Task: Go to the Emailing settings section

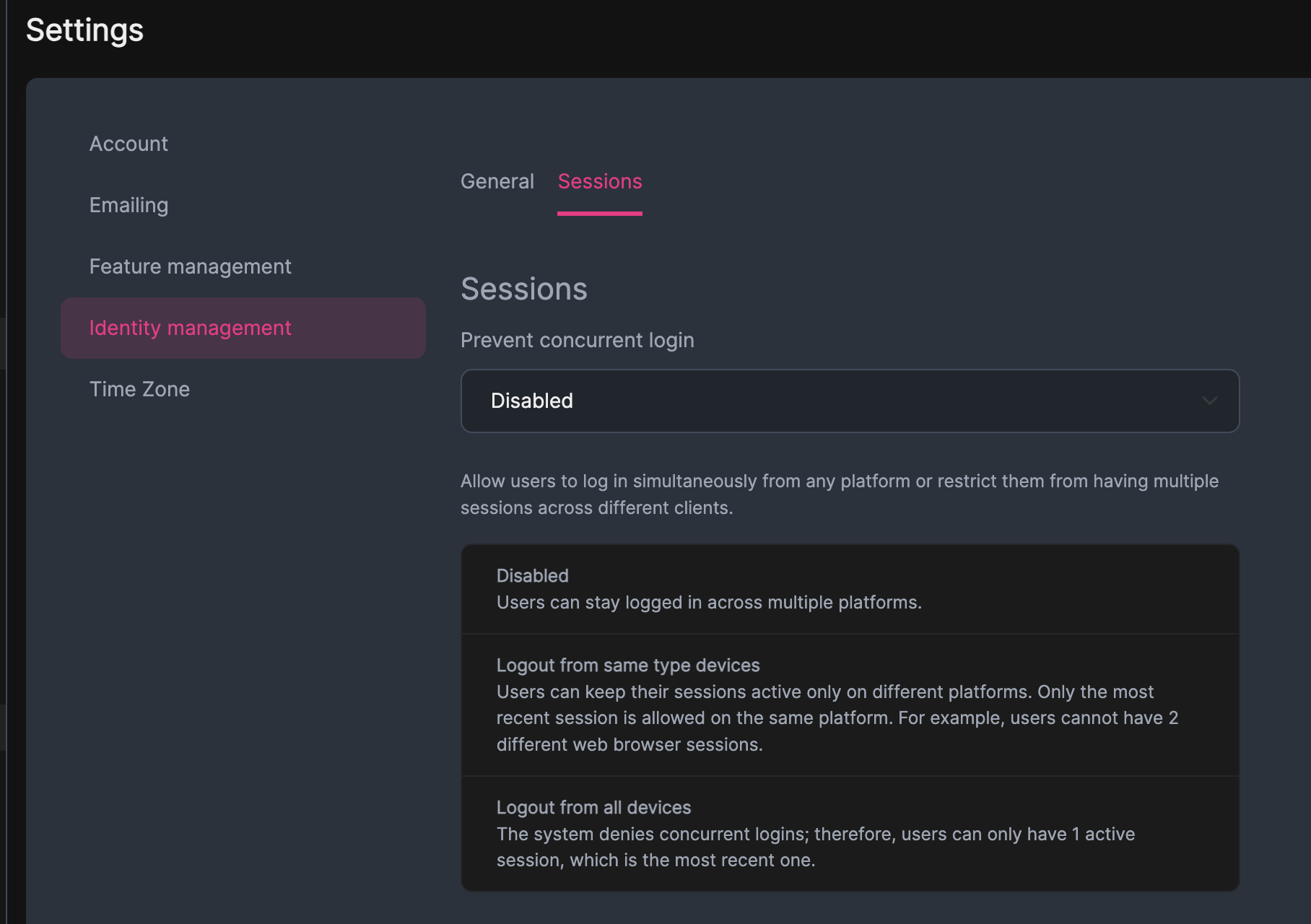Action: pos(129,205)
